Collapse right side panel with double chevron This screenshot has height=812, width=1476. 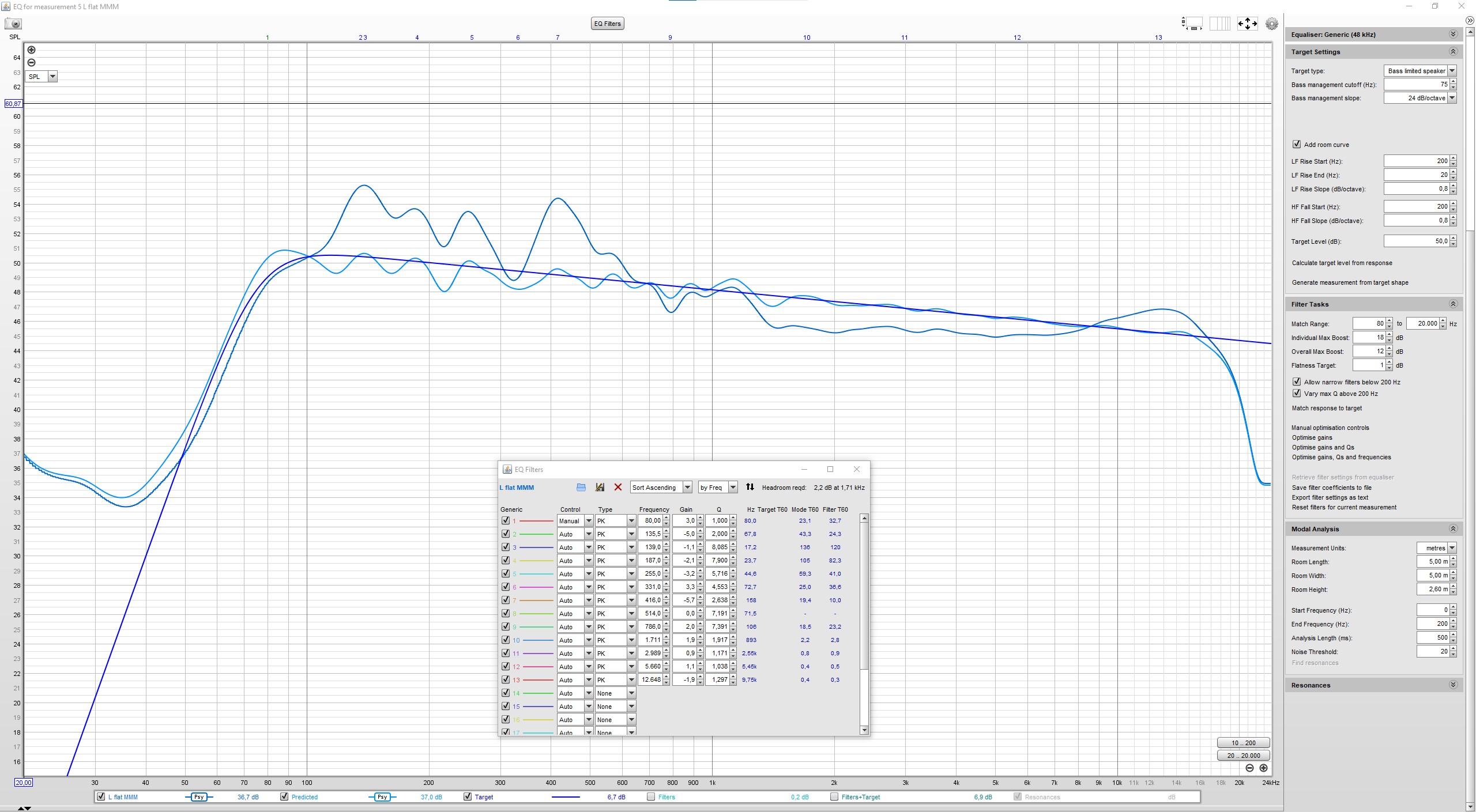point(1470,21)
